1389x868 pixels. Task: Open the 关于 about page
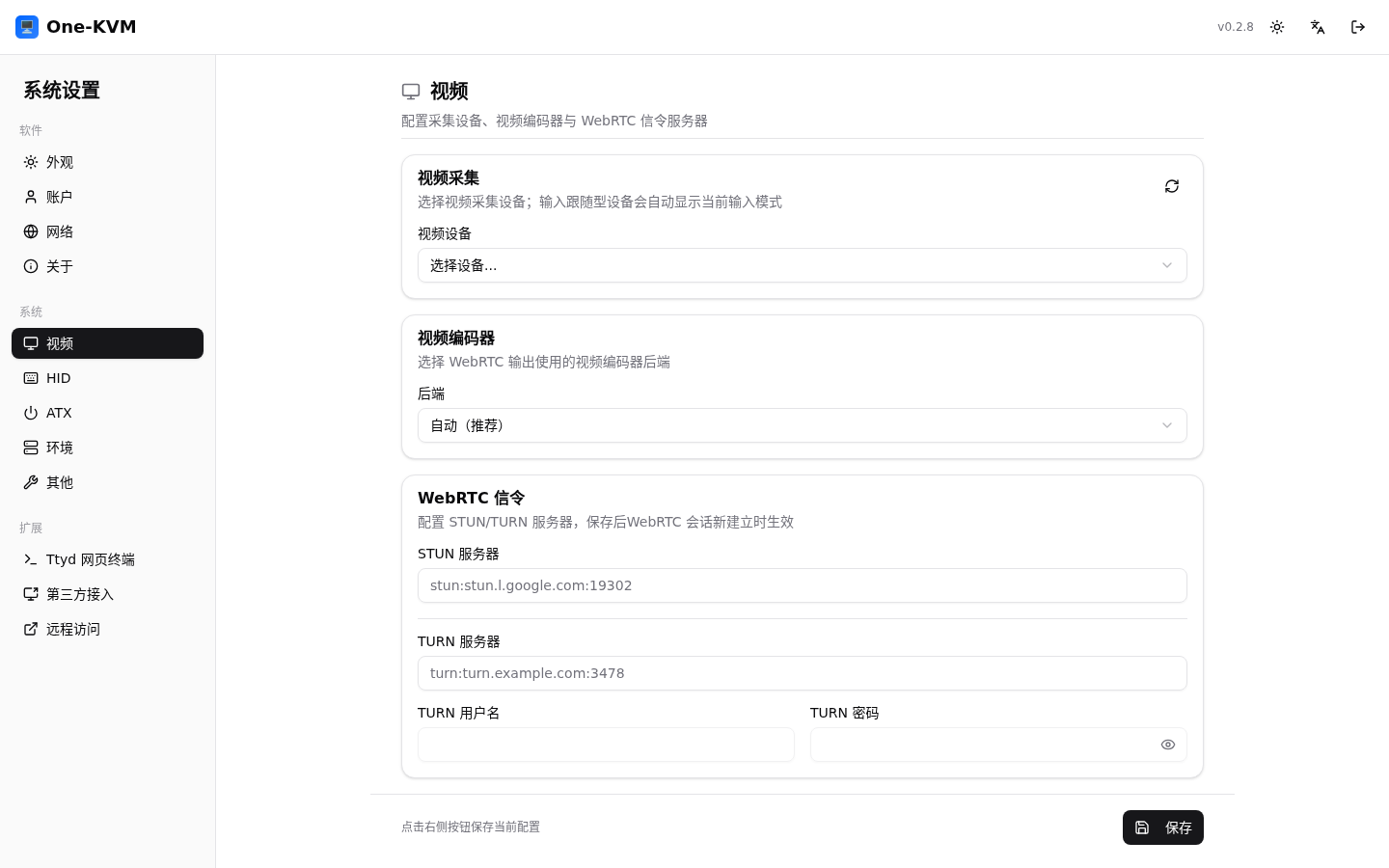tap(107, 266)
